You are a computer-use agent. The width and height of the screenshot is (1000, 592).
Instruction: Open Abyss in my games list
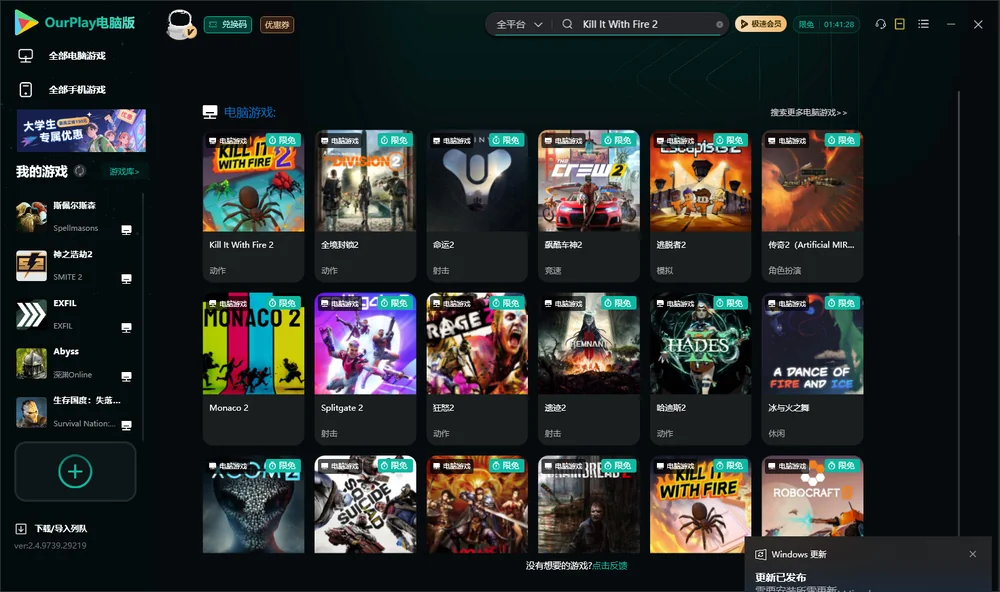tap(73, 363)
